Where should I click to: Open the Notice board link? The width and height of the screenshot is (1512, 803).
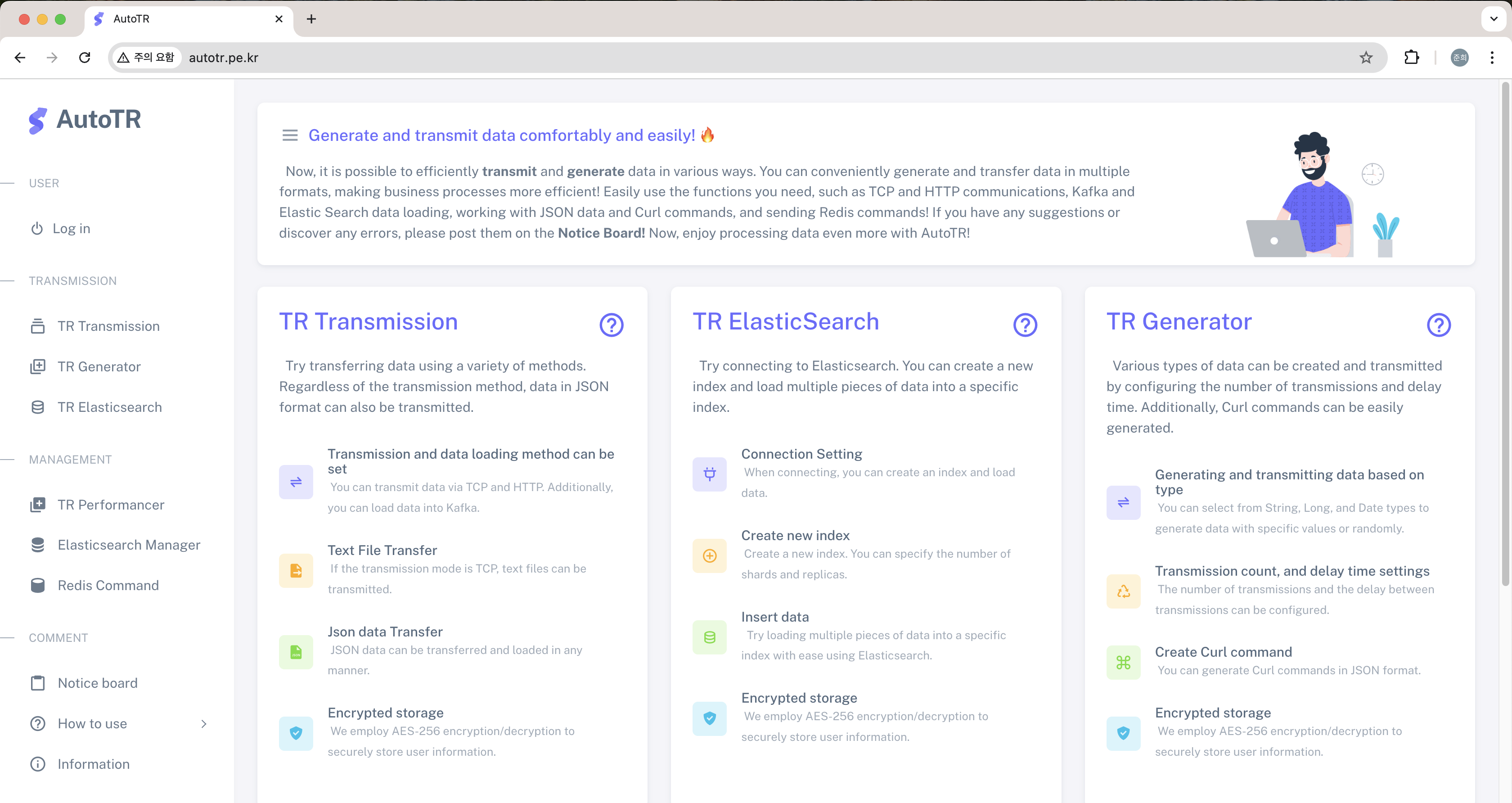tap(98, 683)
